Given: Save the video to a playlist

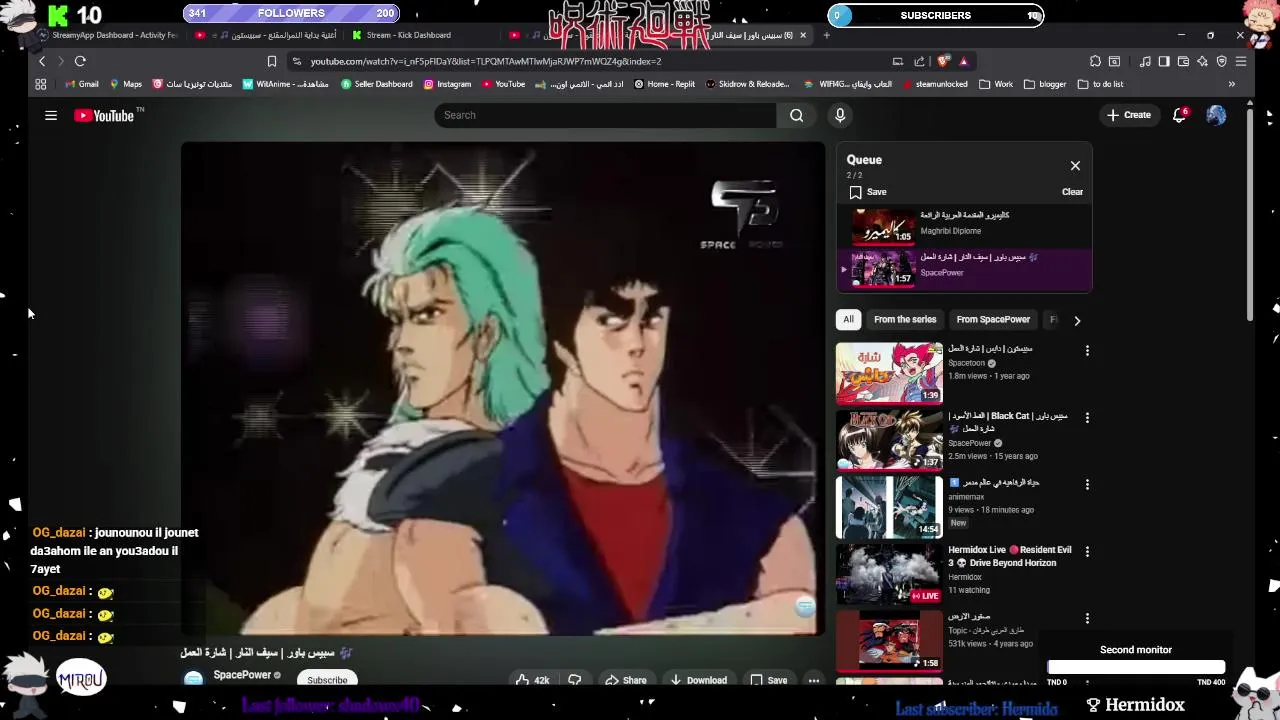Looking at the screenshot, I should coord(768,680).
